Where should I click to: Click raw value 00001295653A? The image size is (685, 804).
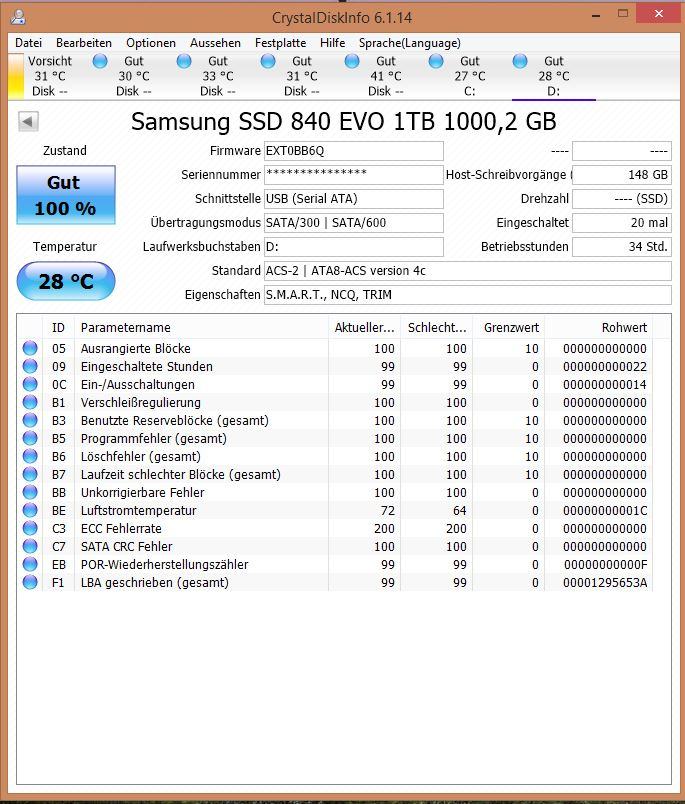605,582
